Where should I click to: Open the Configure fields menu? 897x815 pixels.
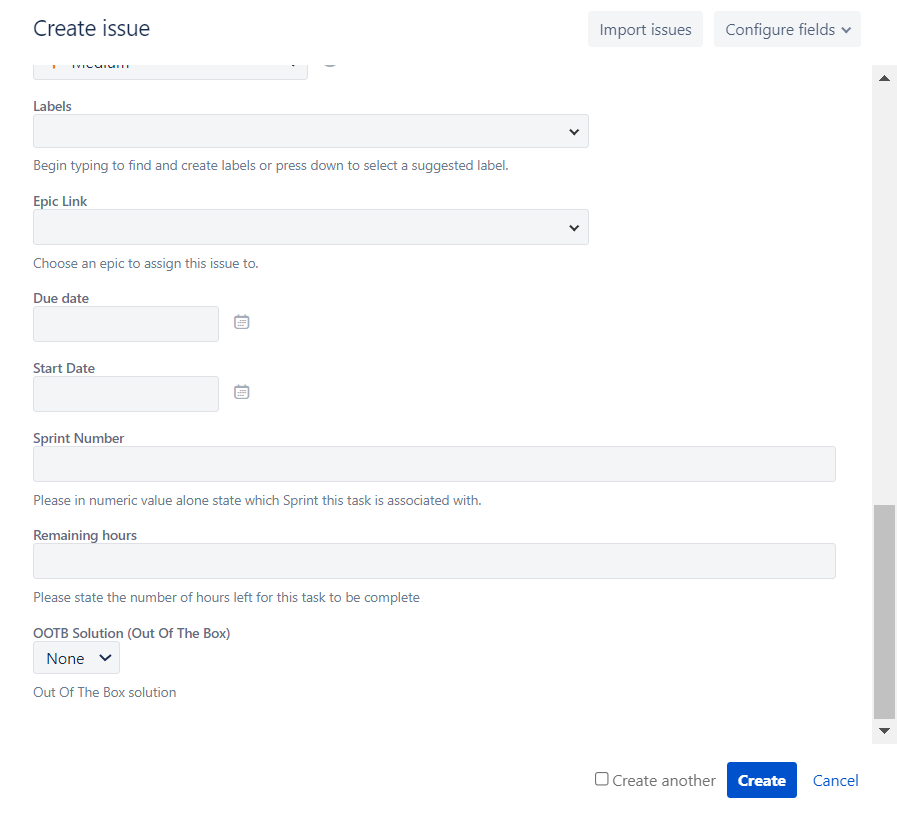click(x=787, y=29)
